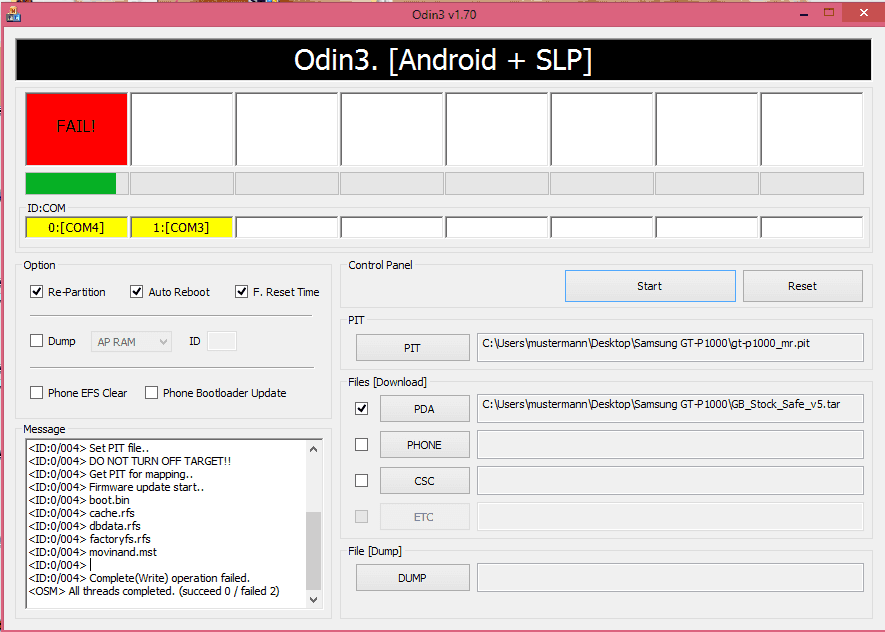885x632 pixels.
Task: Check the PHONE file checkbox
Action: tap(361, 445)
